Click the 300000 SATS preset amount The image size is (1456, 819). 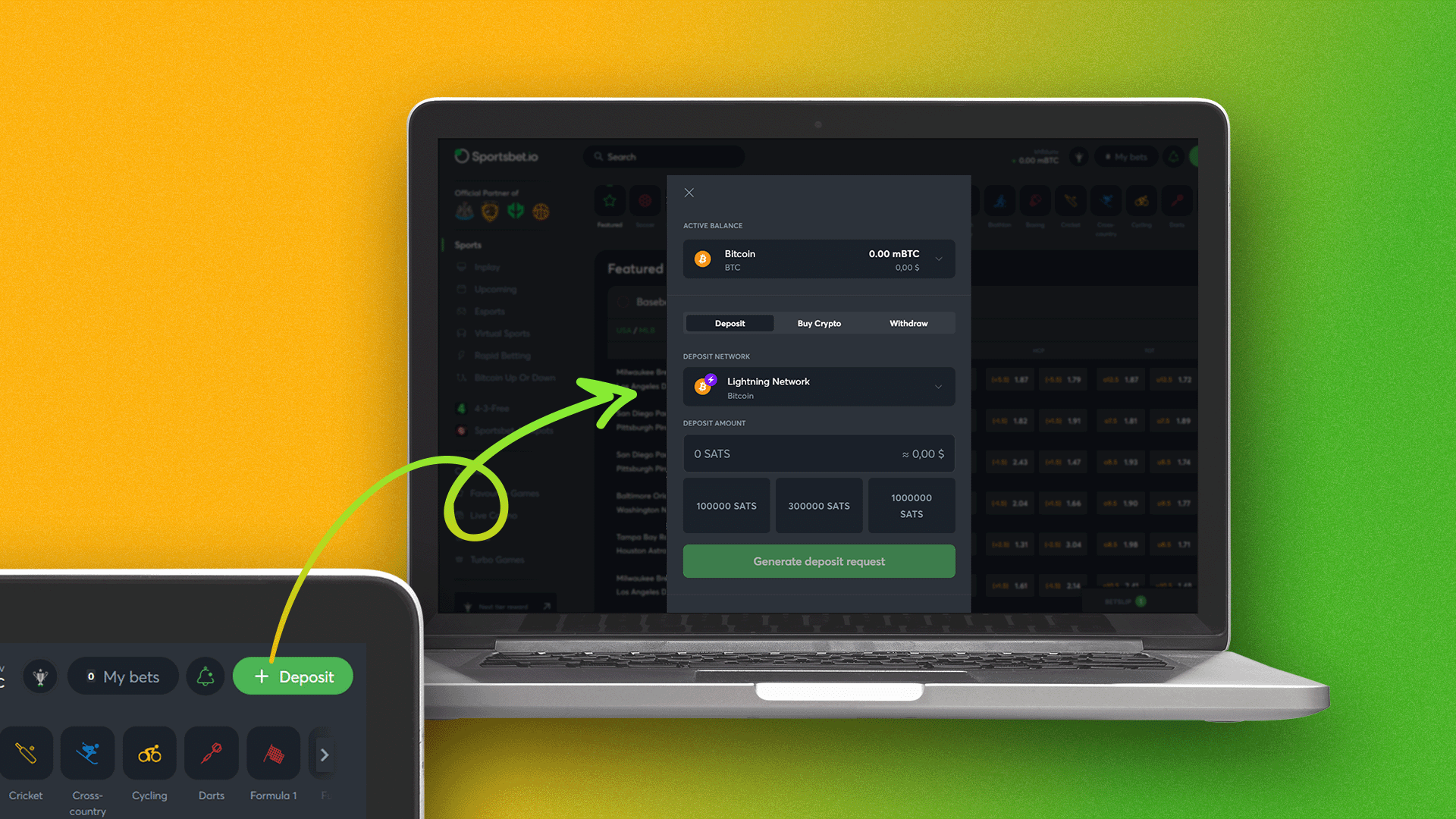point(819,506)
